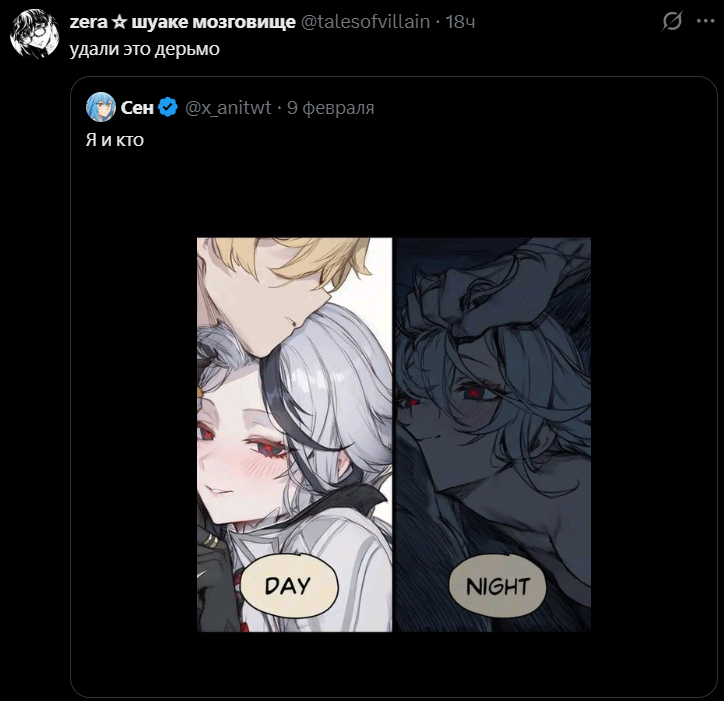Select the reply text удали это дерьмо
The width and height of the screenshot is (724, 701).
click(145, 49)
